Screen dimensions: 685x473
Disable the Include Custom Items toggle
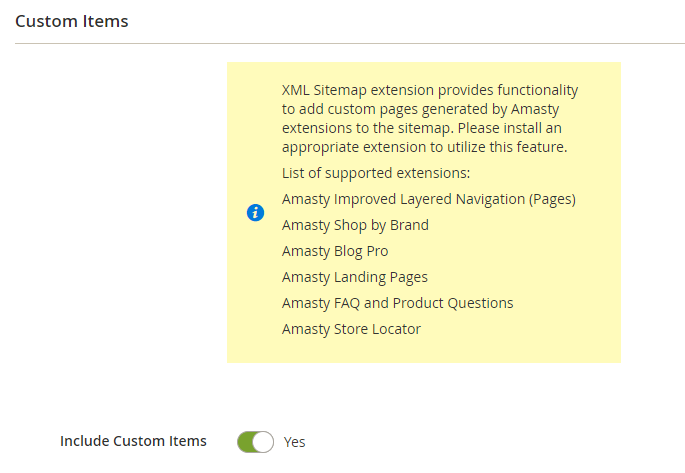tap(256, 442)
